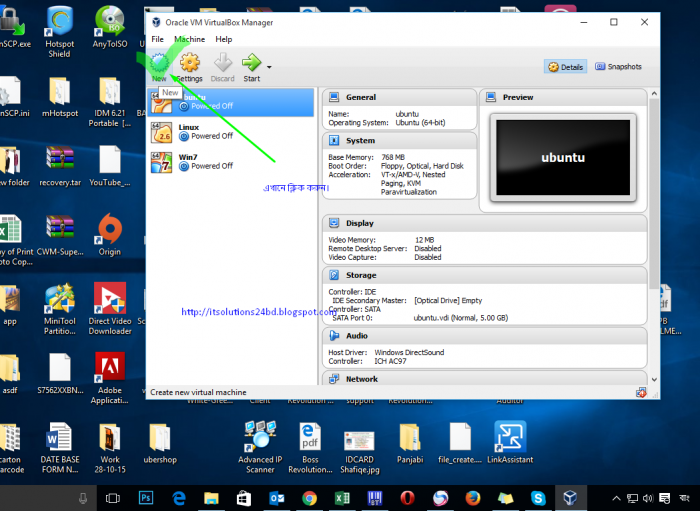Click the Network section adapter icon

[x=334, y=378]
